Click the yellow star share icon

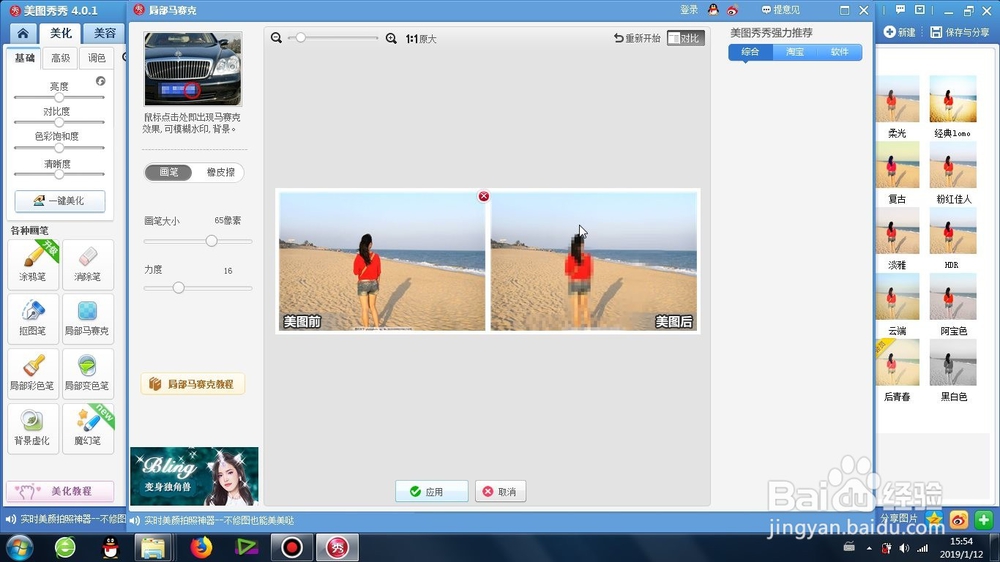(x=934, y=519)
